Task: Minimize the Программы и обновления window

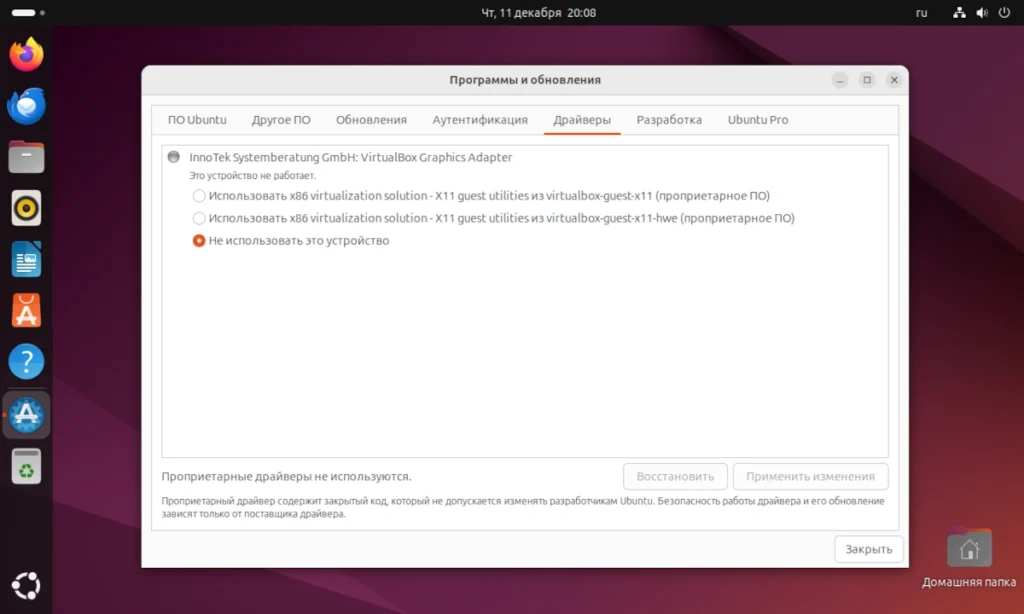Action: [x=840, y=80]
